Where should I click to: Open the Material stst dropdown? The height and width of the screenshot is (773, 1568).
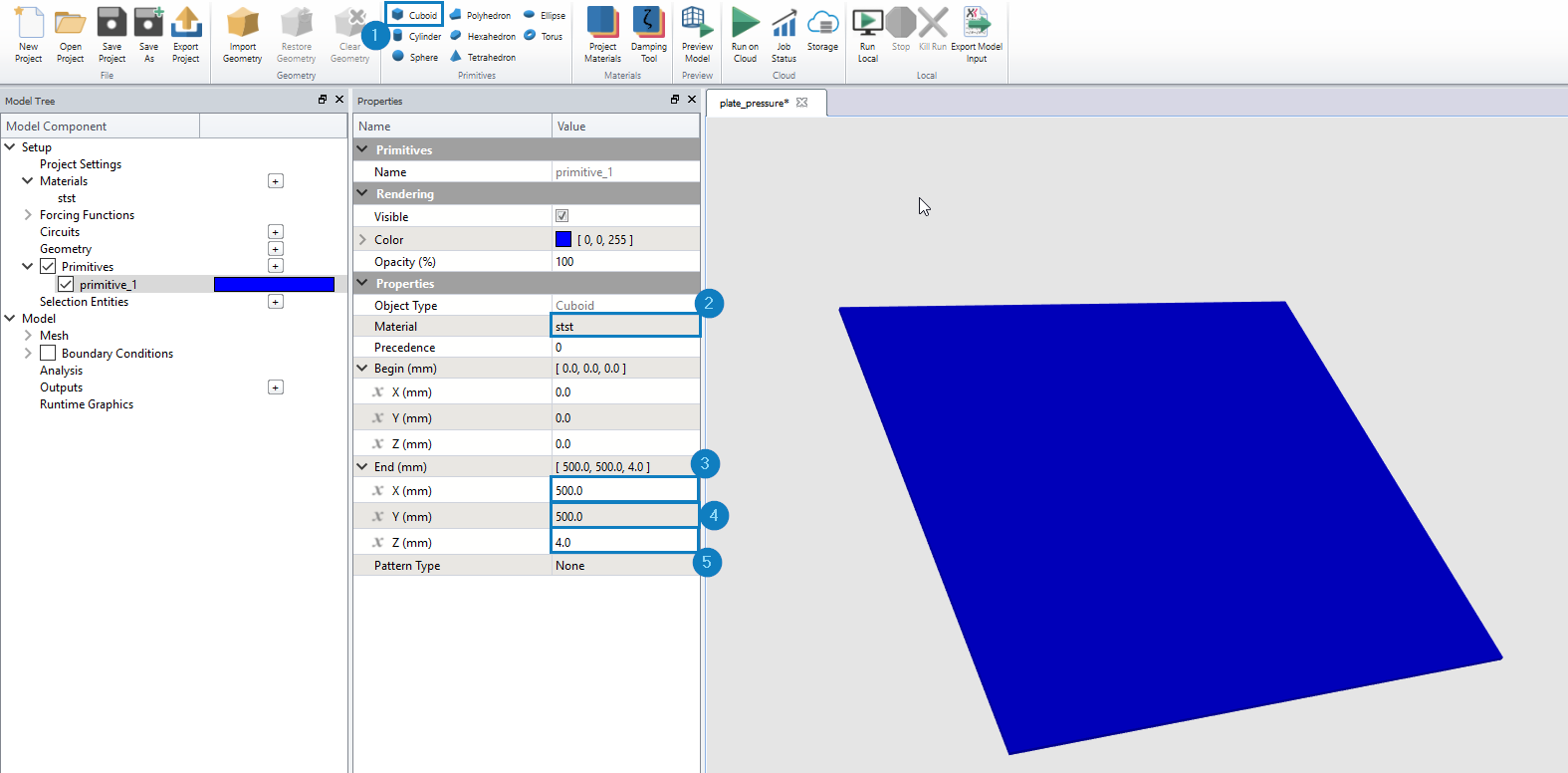tap(625, 326)
